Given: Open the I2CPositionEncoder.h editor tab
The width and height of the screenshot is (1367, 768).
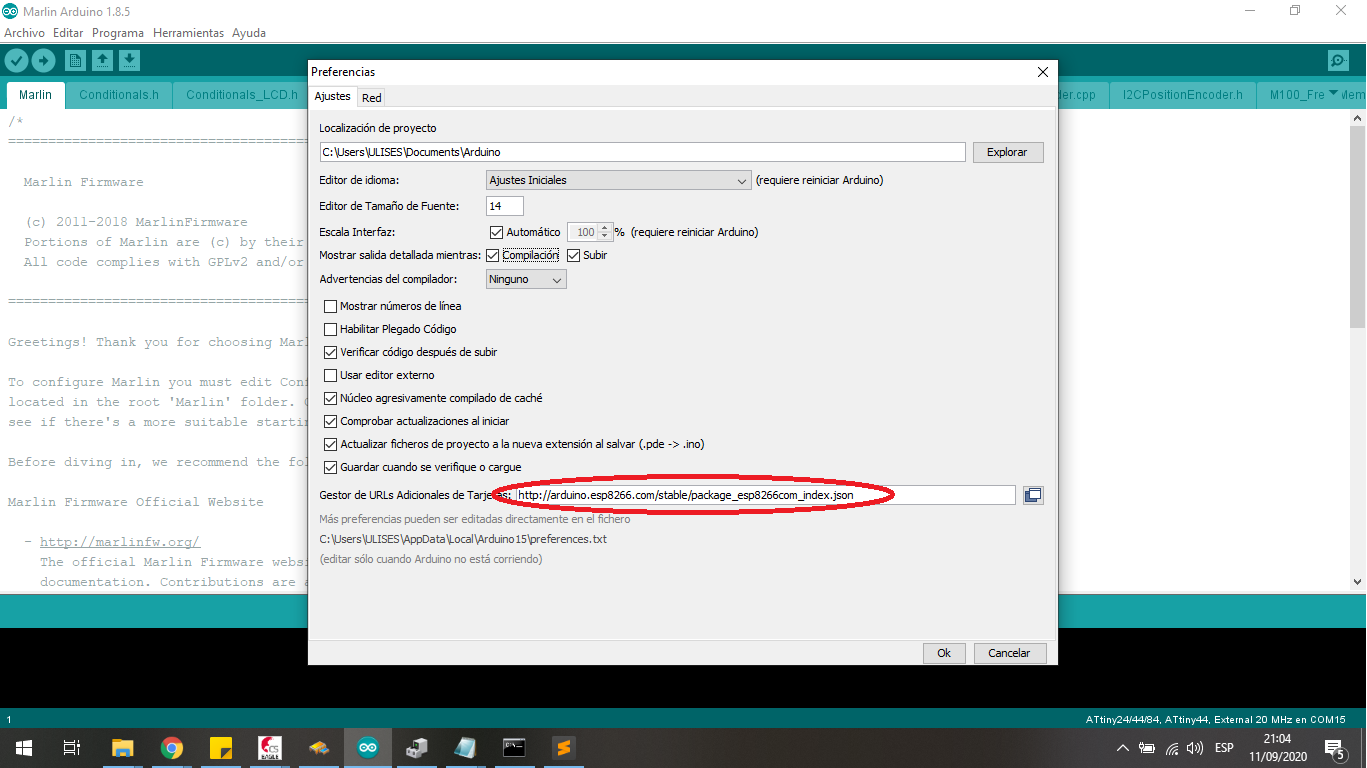Looking at the screenshot, I should coord(1182,95).
